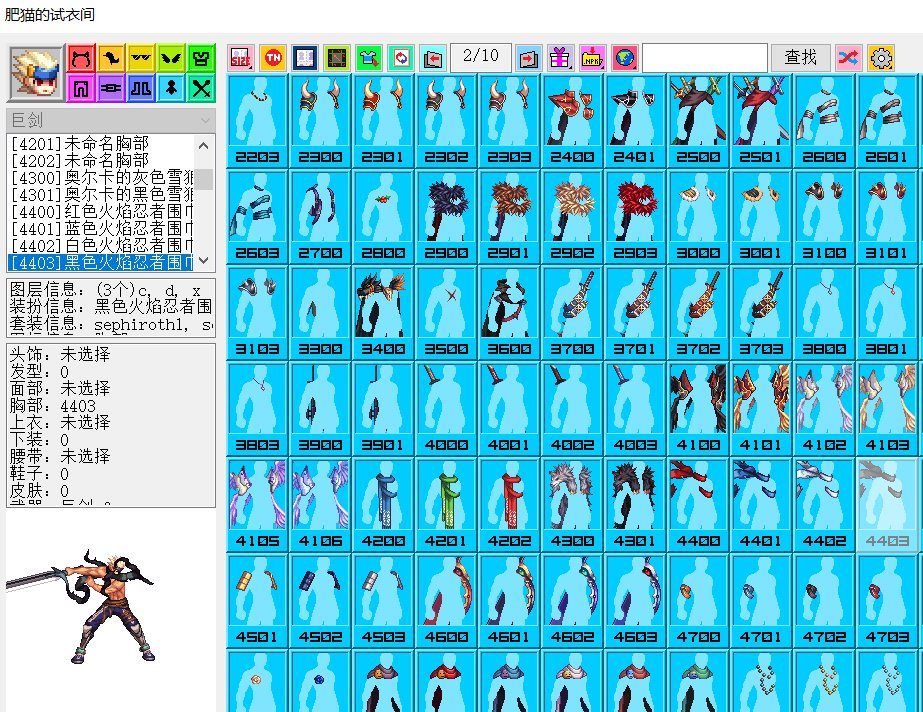This screenshot has width=923, height=712.
Task: Select thumbnail 3500 red X mark
Action: point(446,312)
